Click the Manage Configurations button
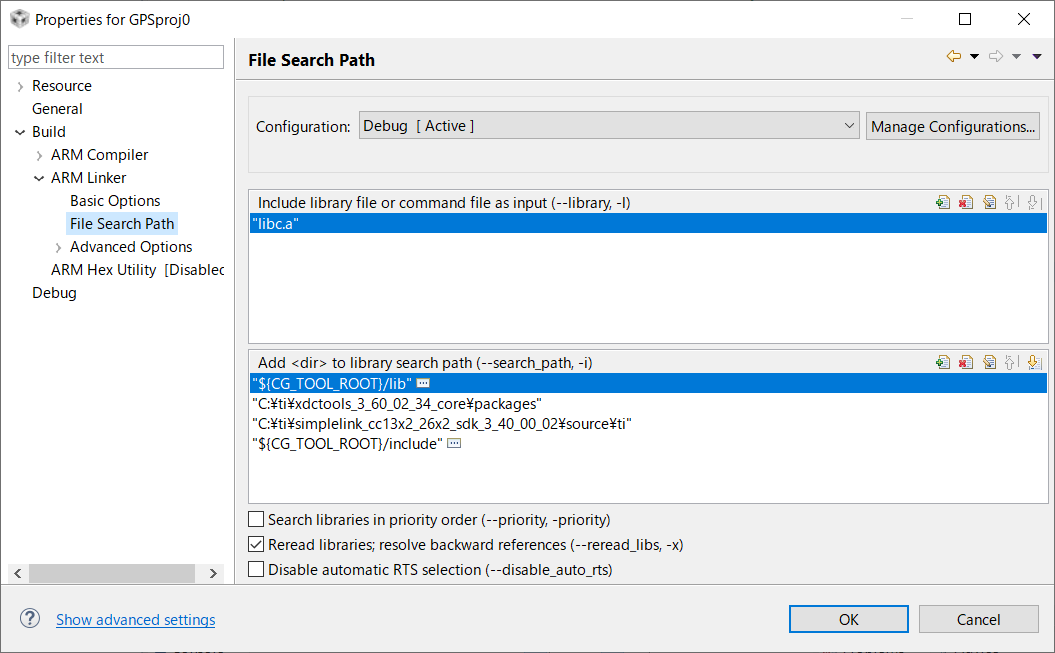 pos(952,126)
